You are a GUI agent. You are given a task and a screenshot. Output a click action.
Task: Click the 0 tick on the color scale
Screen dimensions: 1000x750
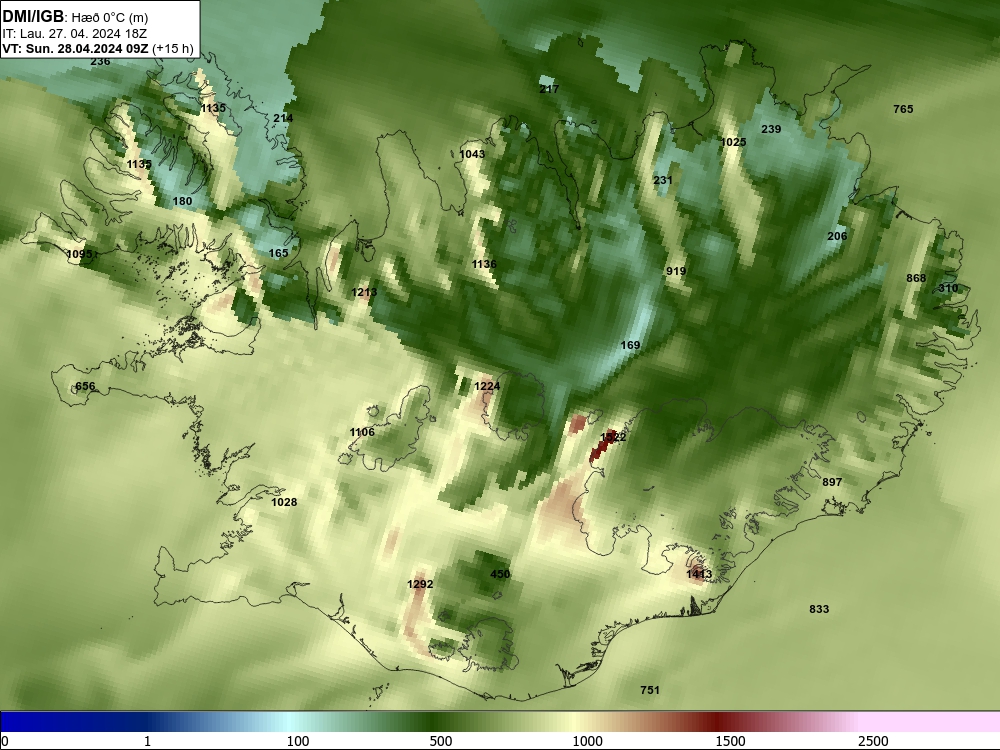[5, 741]
